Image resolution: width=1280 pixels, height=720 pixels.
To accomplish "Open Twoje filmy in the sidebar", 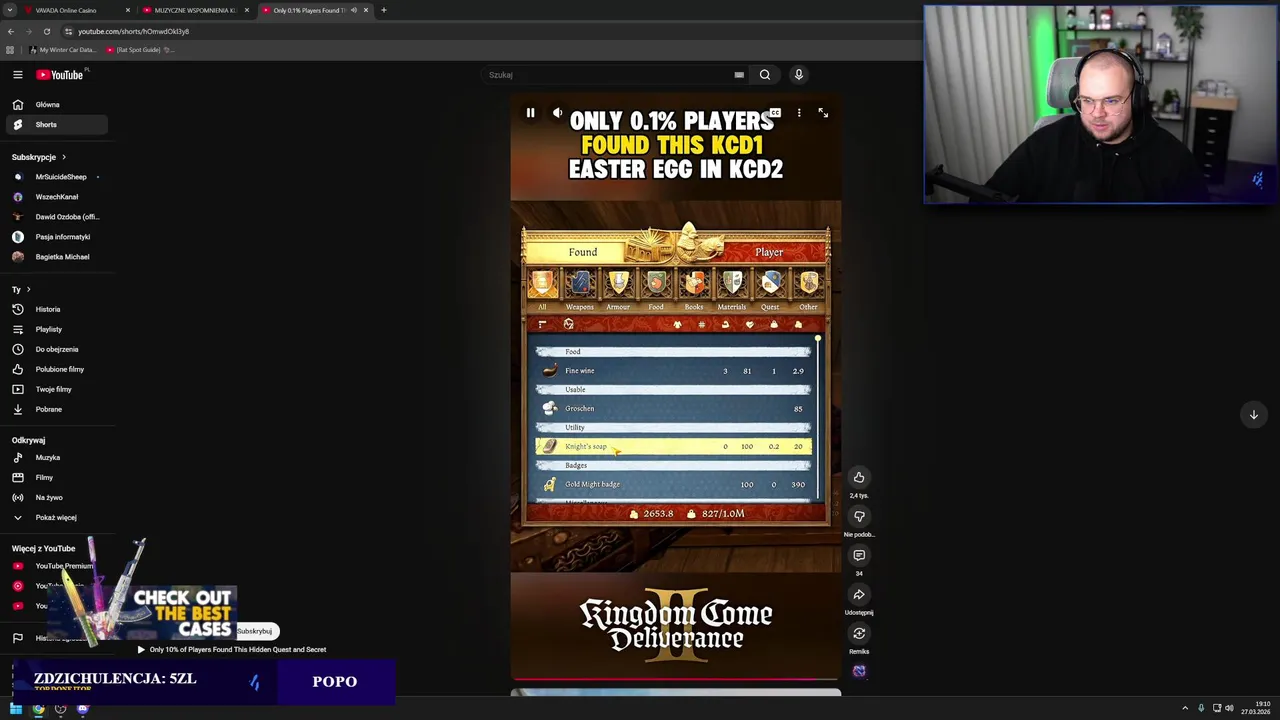I will pyautogui.click(x=56, y=389).
